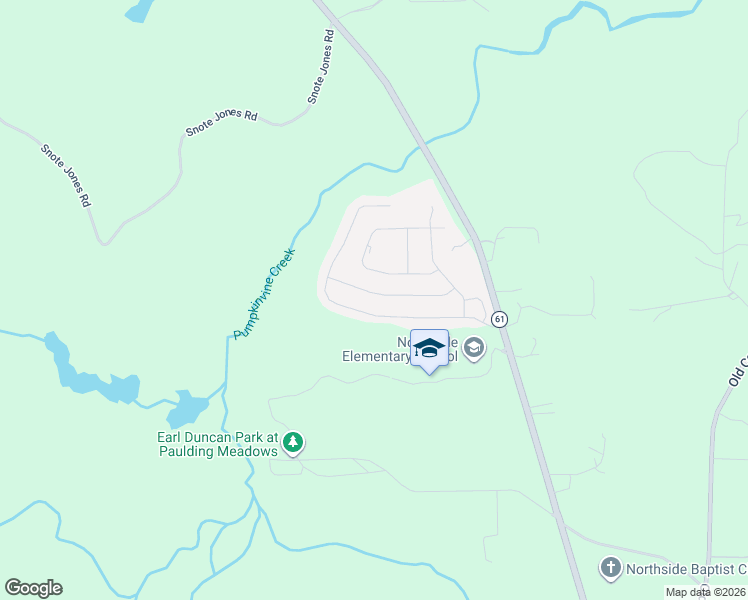Screen dimensions: 748x600
Task: Click the Map data ©2026 attribution text
Action: click(706, 592)
